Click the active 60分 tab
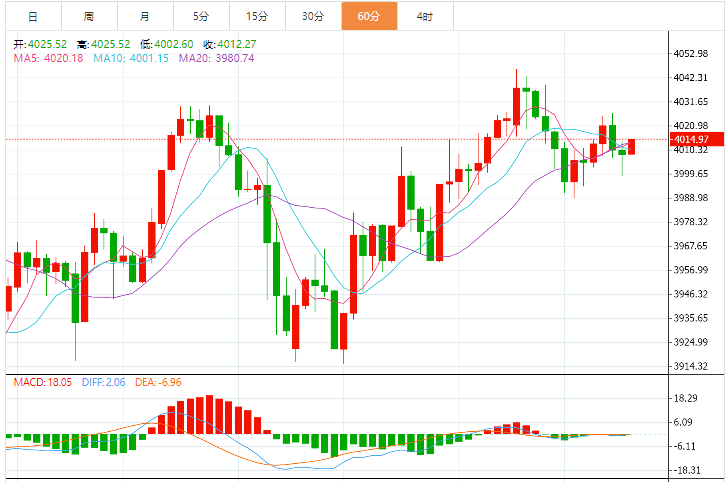This screenshot has height=482, width=725. 369,16
